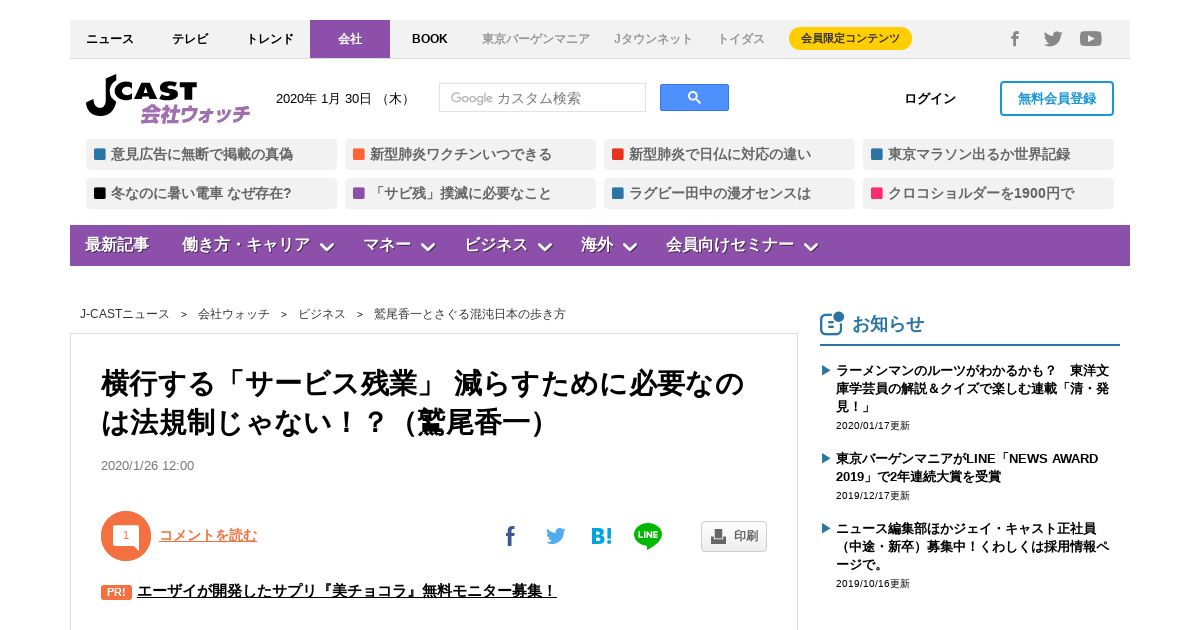Click the J-CAST 会社ウォッチ logo
The height and width of the screenshot is (630, 1200).
point(168,98)
